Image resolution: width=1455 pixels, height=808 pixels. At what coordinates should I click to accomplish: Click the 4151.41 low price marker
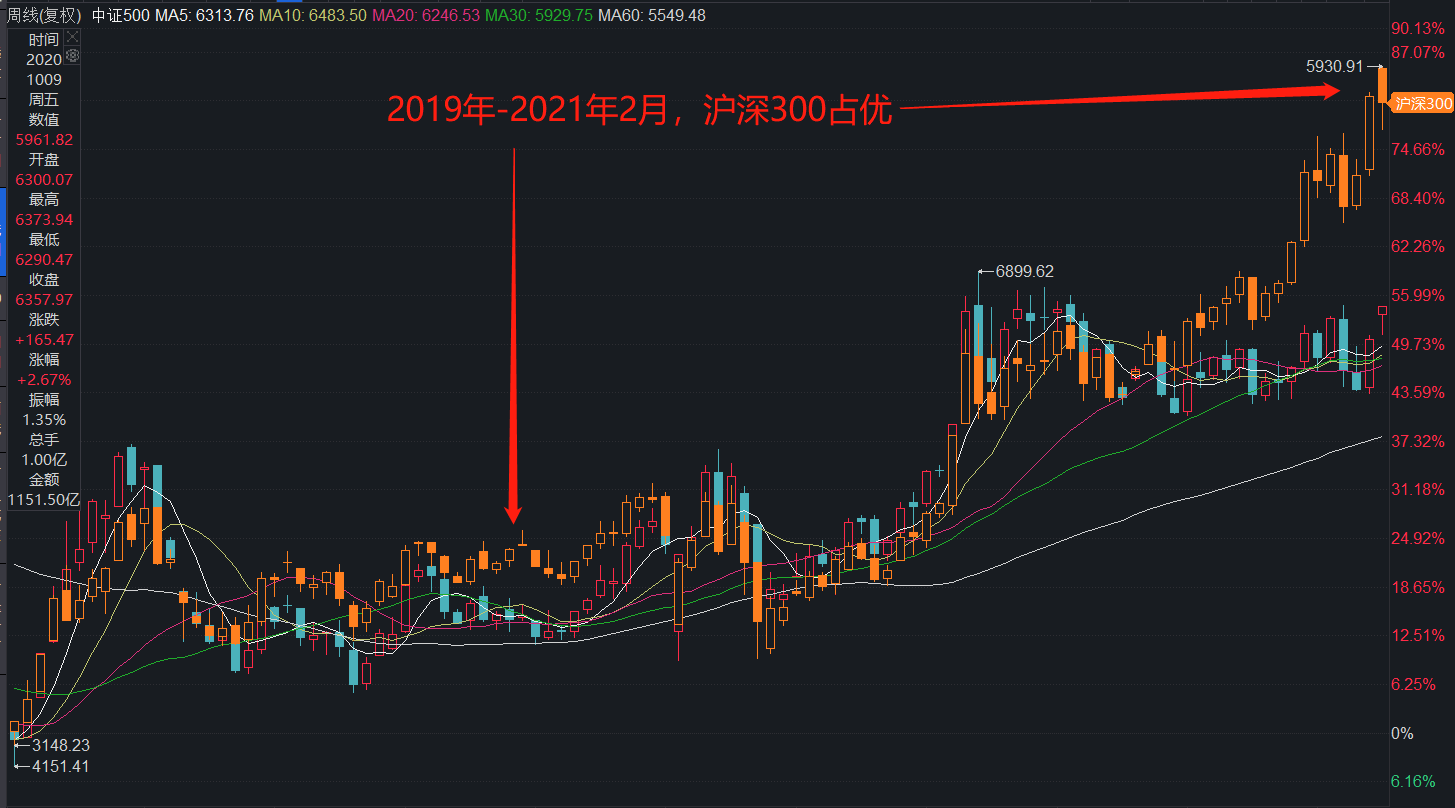pos(61,766)
